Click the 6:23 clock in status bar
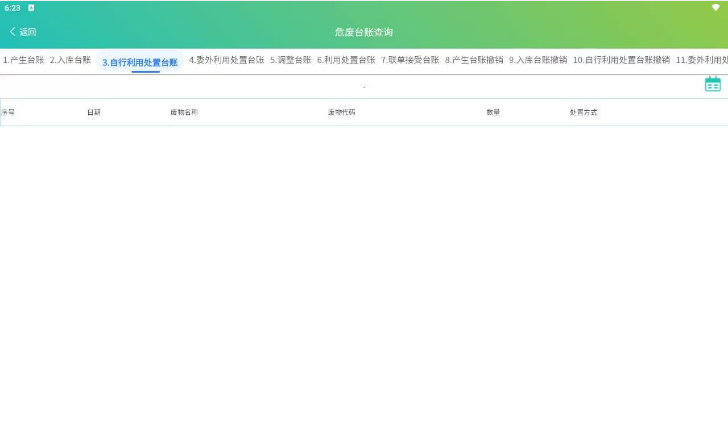 coord(13,8)
